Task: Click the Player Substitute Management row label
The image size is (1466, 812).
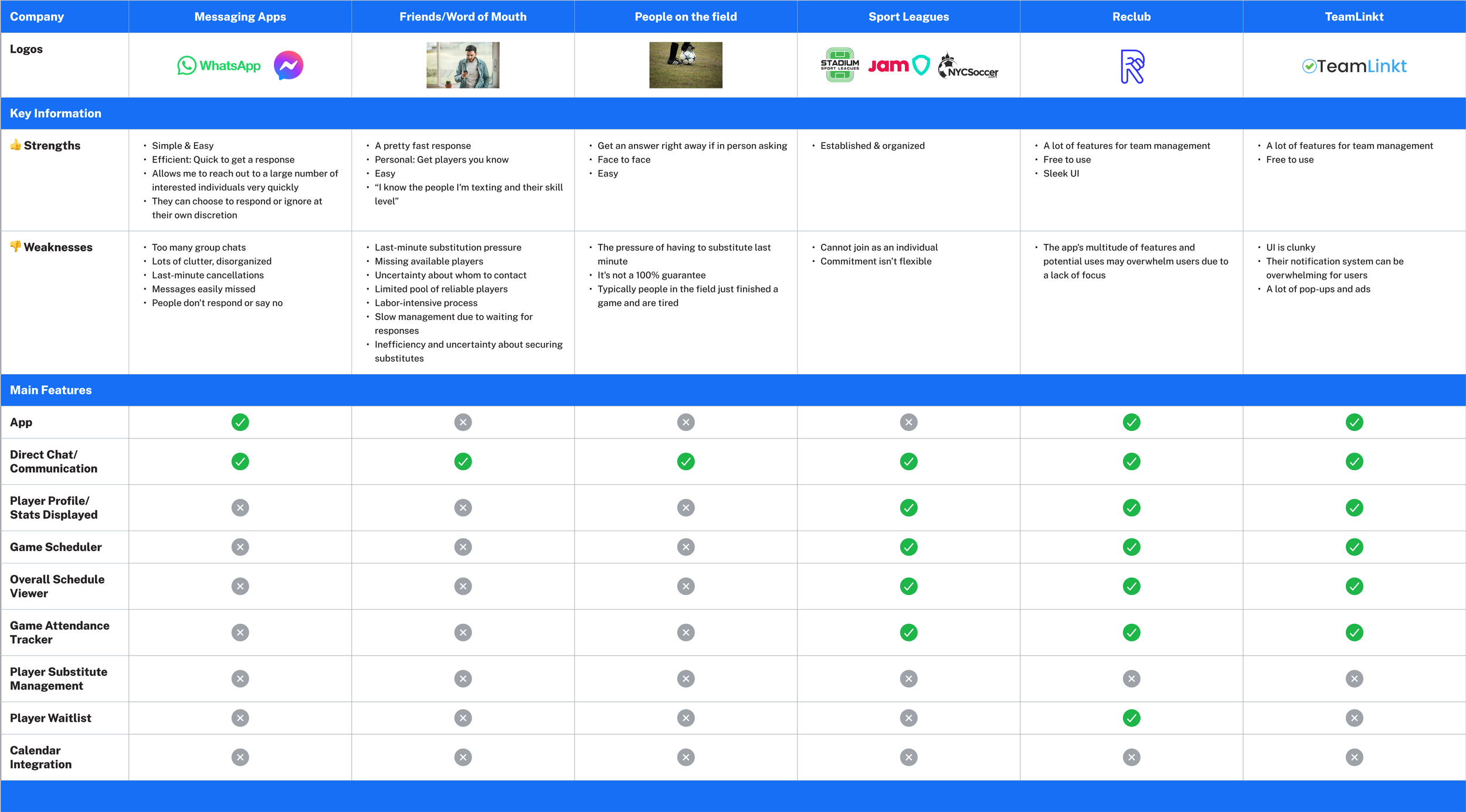Action: pos(59,678)
